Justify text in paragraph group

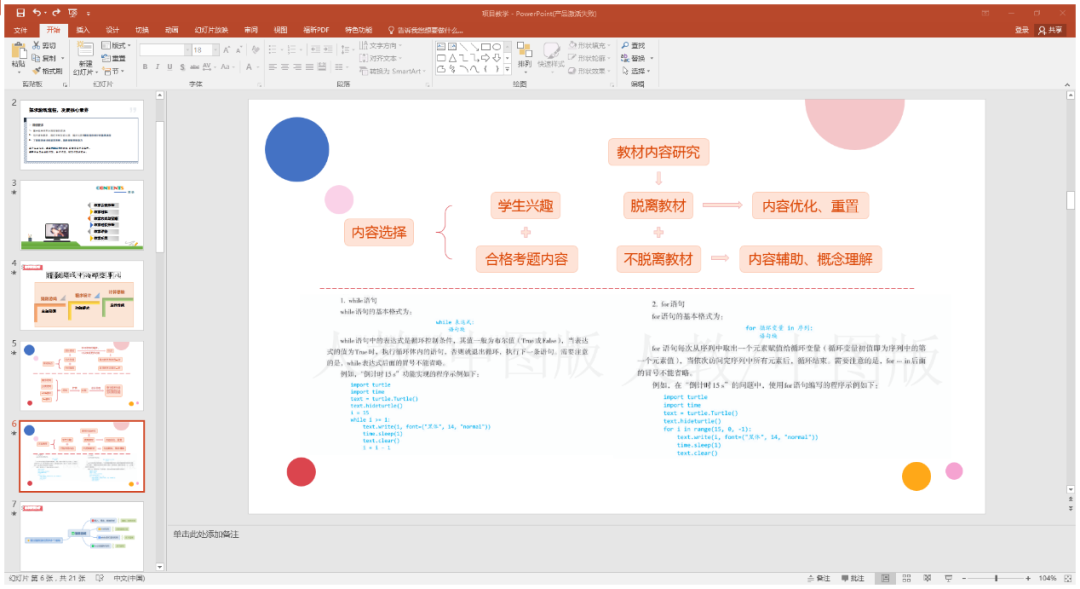click(310, 67)
